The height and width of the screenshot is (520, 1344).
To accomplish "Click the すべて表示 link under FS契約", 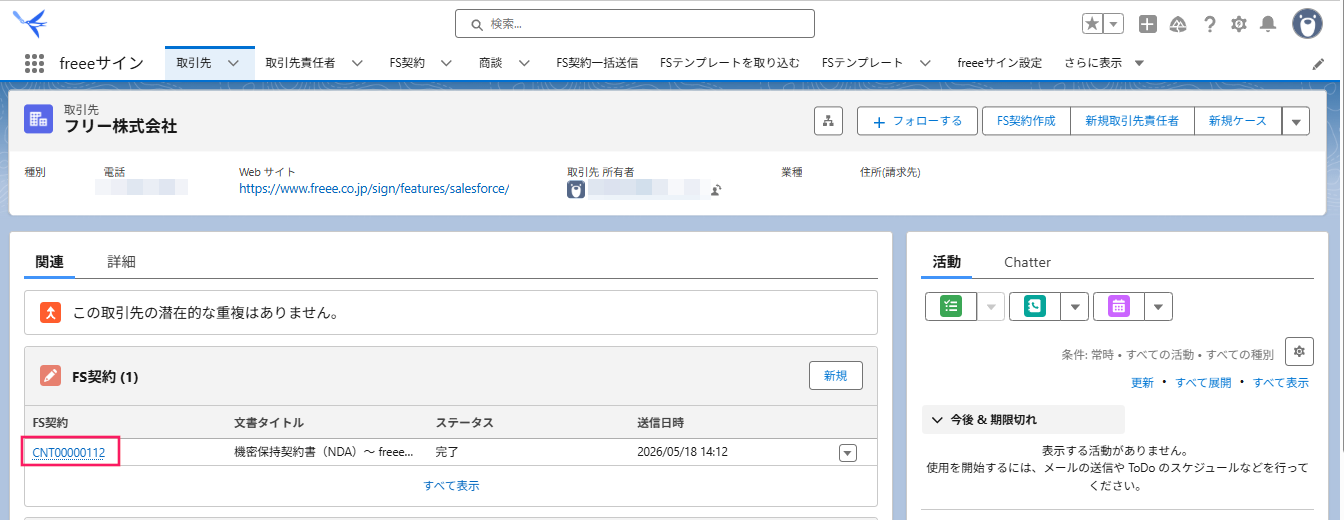I will pyautogui.click(x=451, y=486).
